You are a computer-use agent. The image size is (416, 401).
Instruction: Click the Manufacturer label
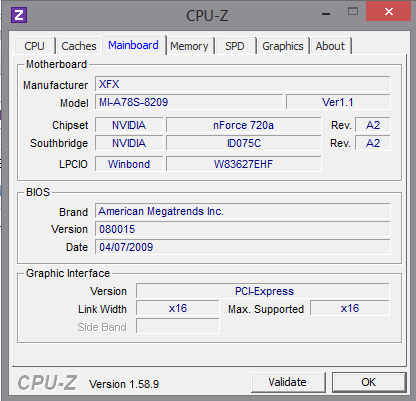56,85
